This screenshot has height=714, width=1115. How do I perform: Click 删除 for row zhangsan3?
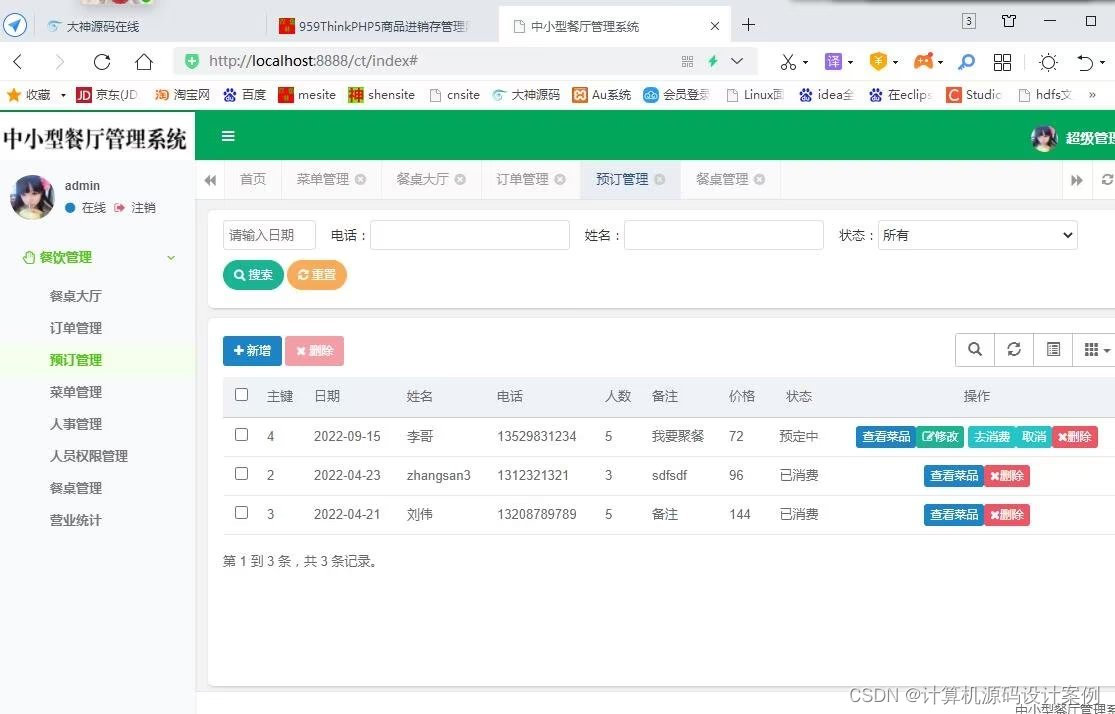tap(1007, 476)
